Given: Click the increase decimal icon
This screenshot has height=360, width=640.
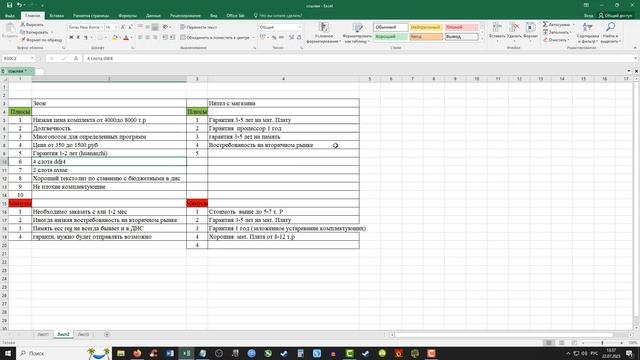Looking at the screenshot, I should pyautogui.click(x=291, y=38).
